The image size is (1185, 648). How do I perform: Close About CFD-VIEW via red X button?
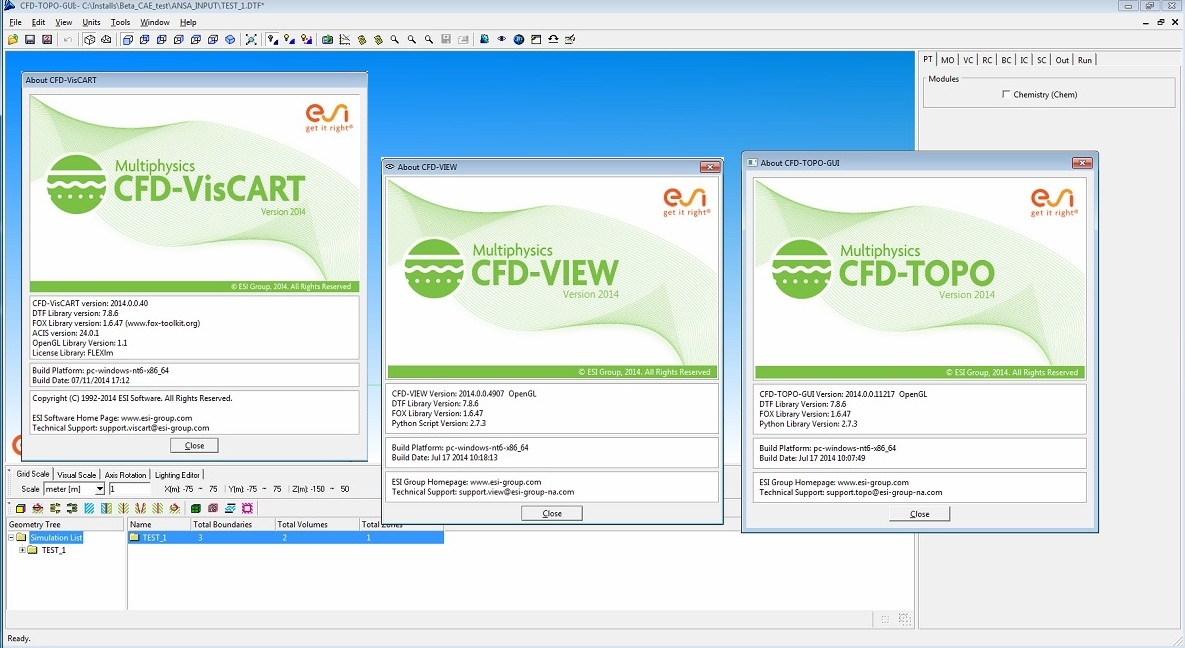(x=710, y=167)
